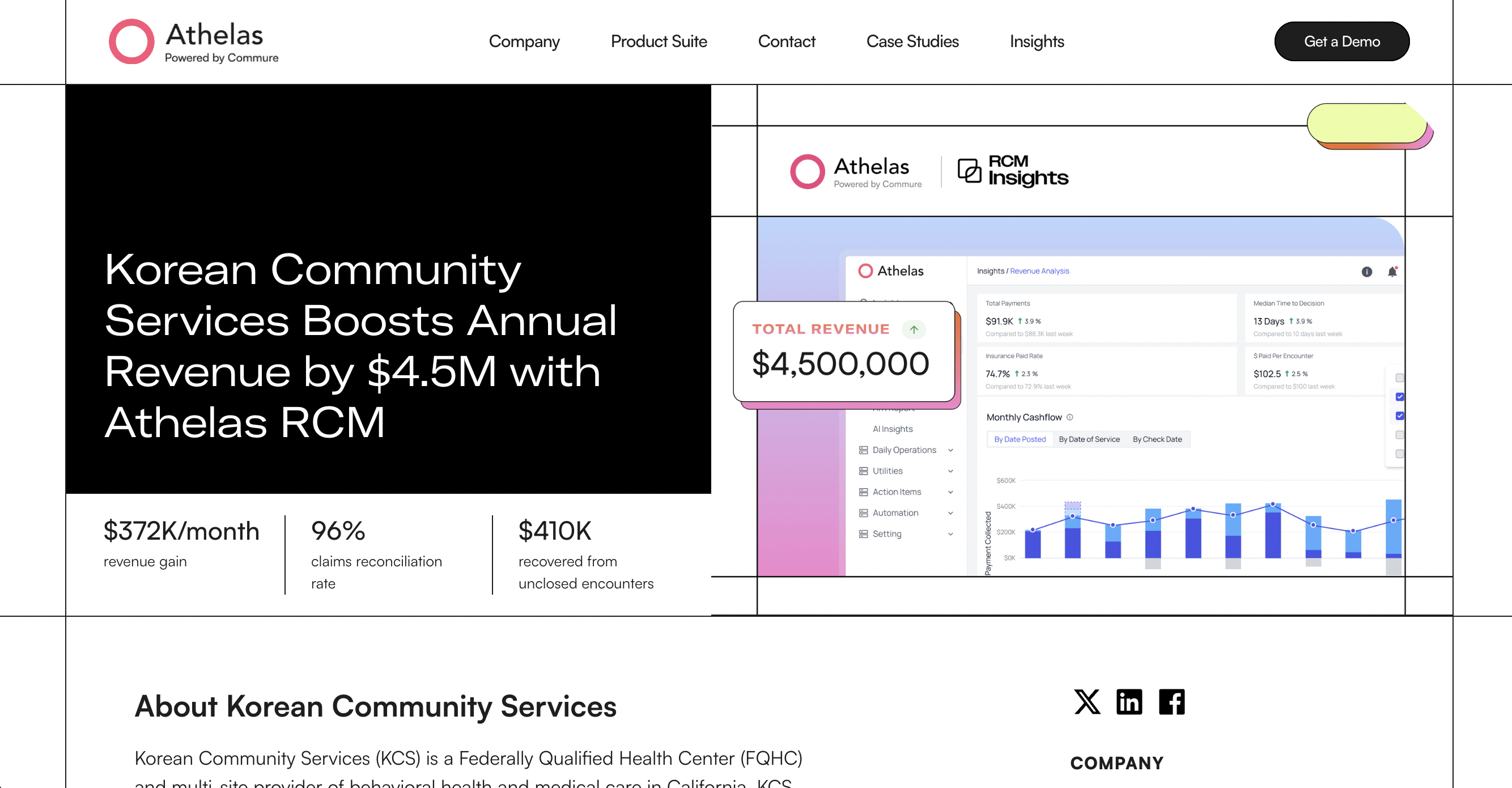Select the By Date Posted tab
Screen dimensions: 1512x788
point(1020,439)
